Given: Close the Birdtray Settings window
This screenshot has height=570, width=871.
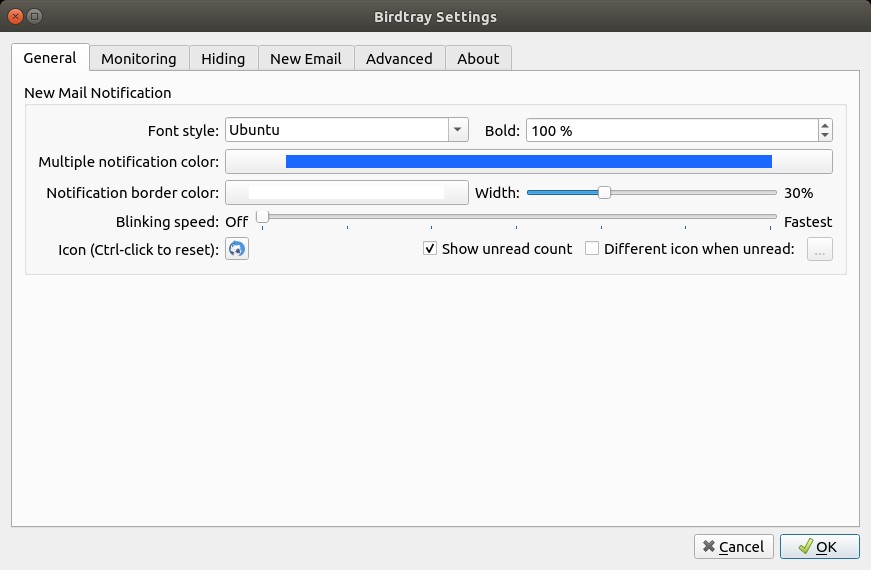Looking at the screenshot, I should coord(16,16).
